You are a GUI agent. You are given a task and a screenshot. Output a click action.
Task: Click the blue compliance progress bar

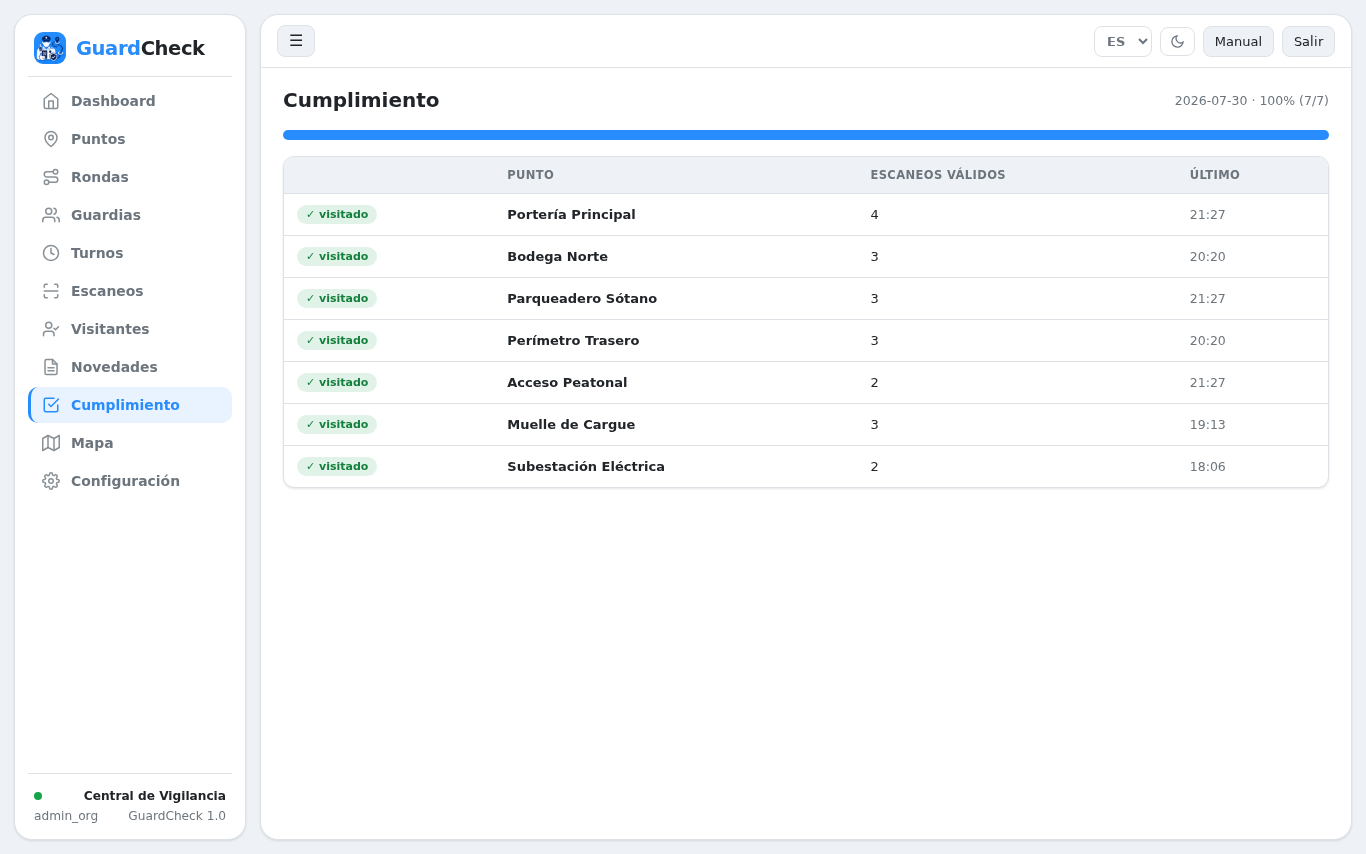[806, 135]
